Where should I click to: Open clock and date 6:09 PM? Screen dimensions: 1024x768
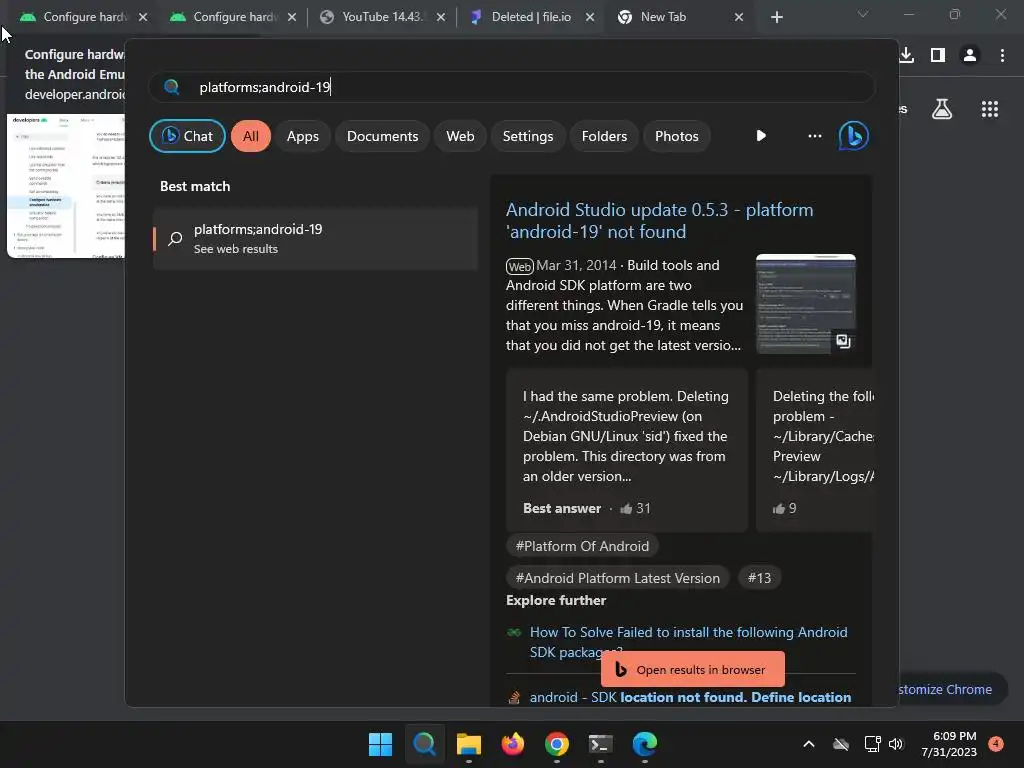pyautogui.click(x=949, y=744)
